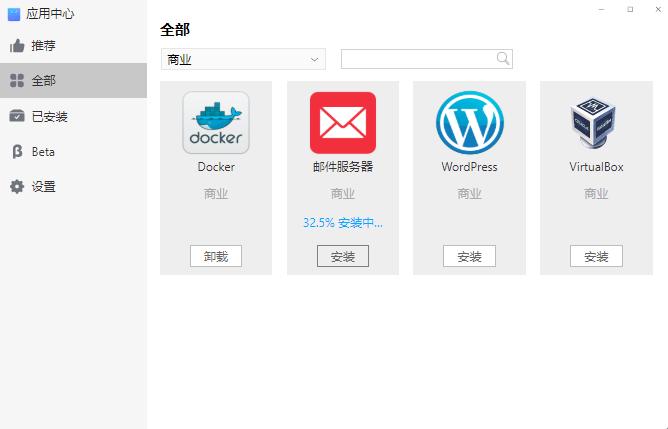This screenshot has width=668, height=429.
Task: Click 安装 under 邮件服务器
Action: pyautogui.click(x=343, y=256)
